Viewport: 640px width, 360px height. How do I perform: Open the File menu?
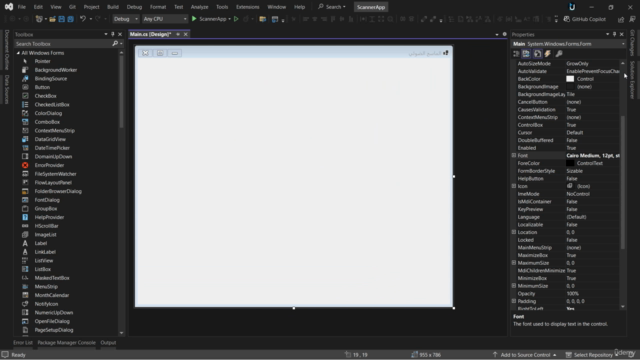click(22, 7)
